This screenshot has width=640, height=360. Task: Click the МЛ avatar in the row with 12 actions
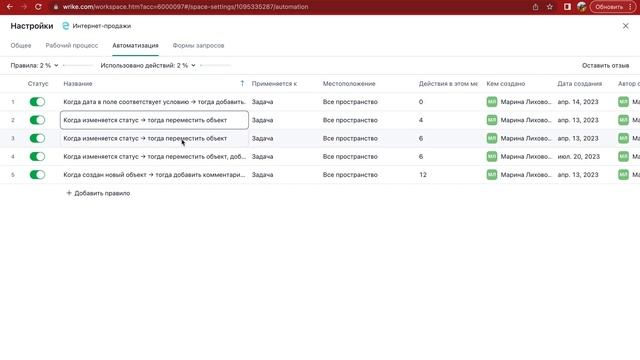click(x=491, y=175)
